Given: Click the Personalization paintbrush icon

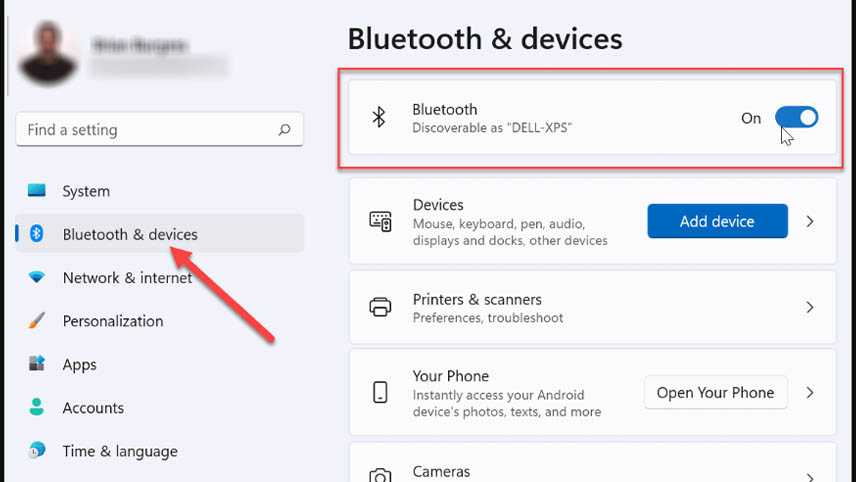Looking at the screenshot, I should click(37, 320).
